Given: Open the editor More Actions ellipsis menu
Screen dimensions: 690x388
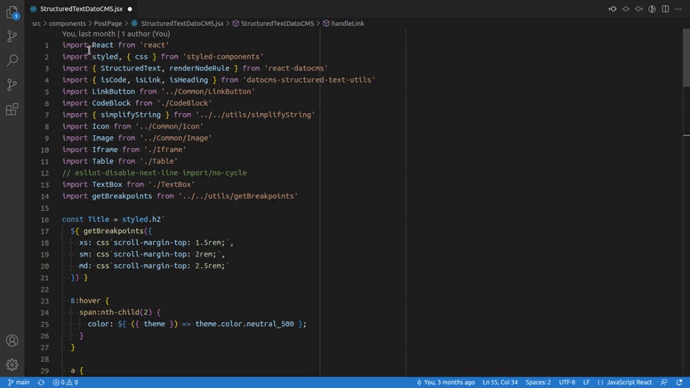Looking at the screenshot, I should click(x=679, y=9).
